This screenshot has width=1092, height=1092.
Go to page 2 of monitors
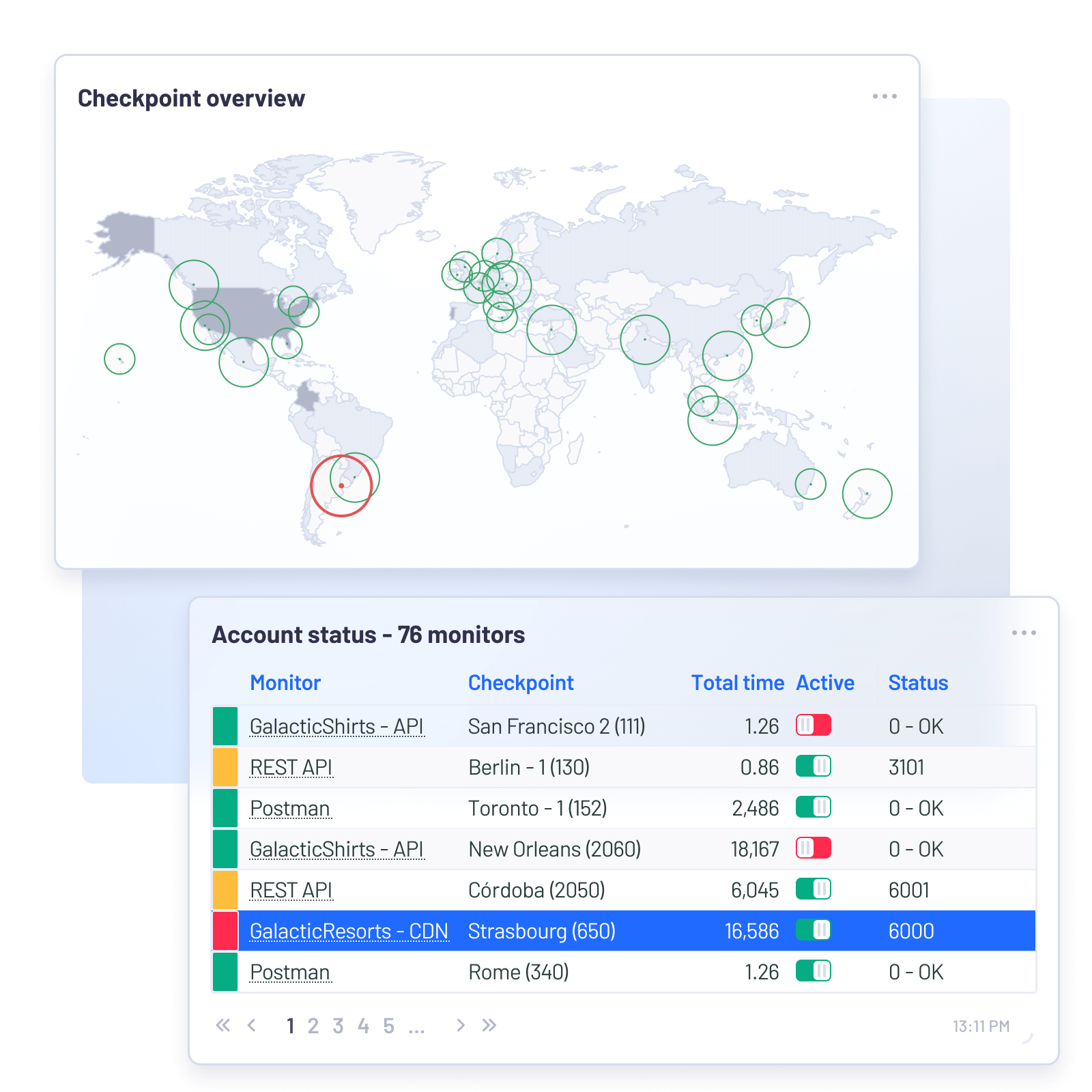click(313, 1026)
